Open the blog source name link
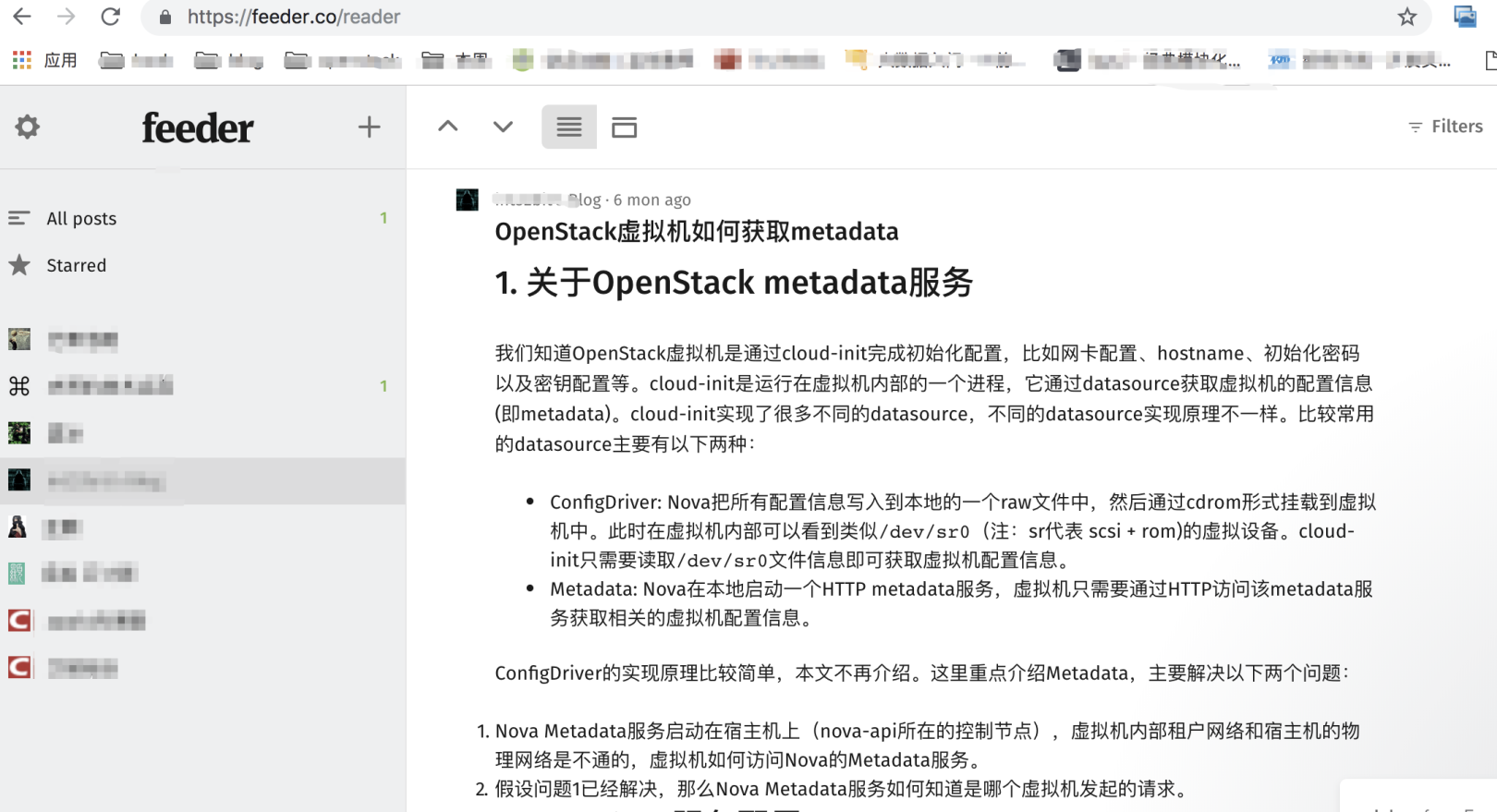 pos(547,200)
